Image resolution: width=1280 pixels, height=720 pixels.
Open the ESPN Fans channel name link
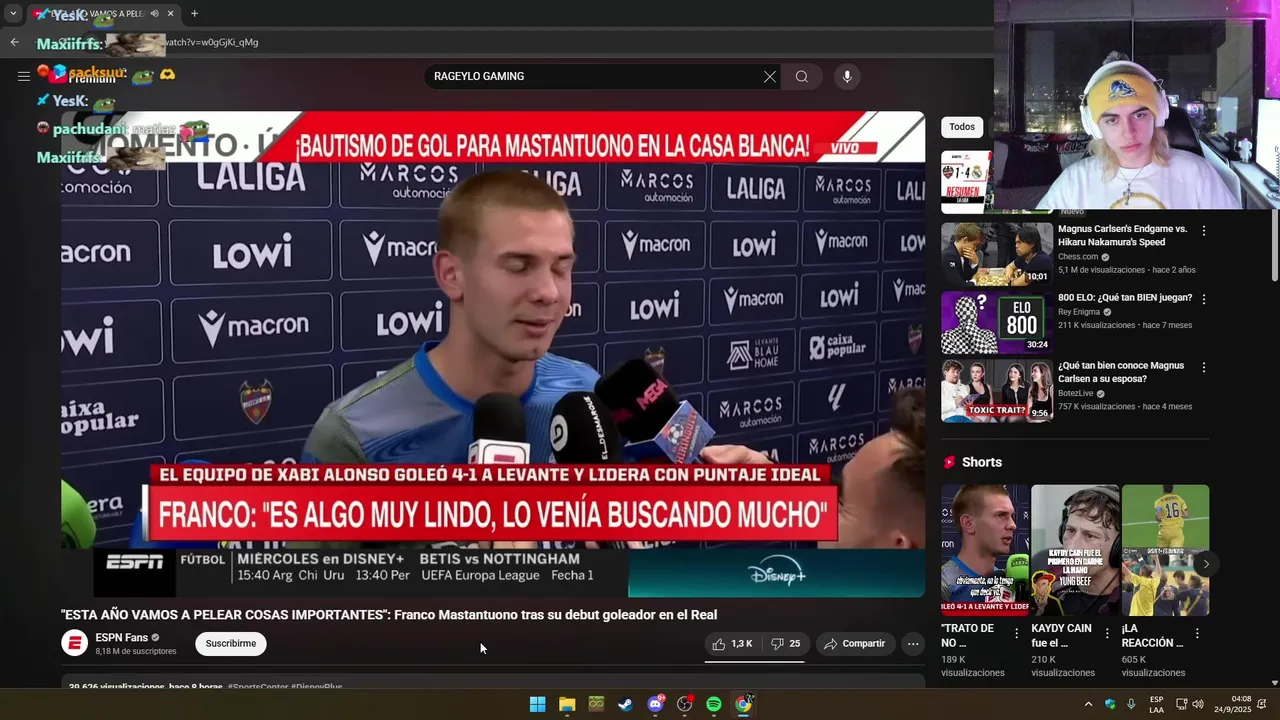[x=121, y=638]
